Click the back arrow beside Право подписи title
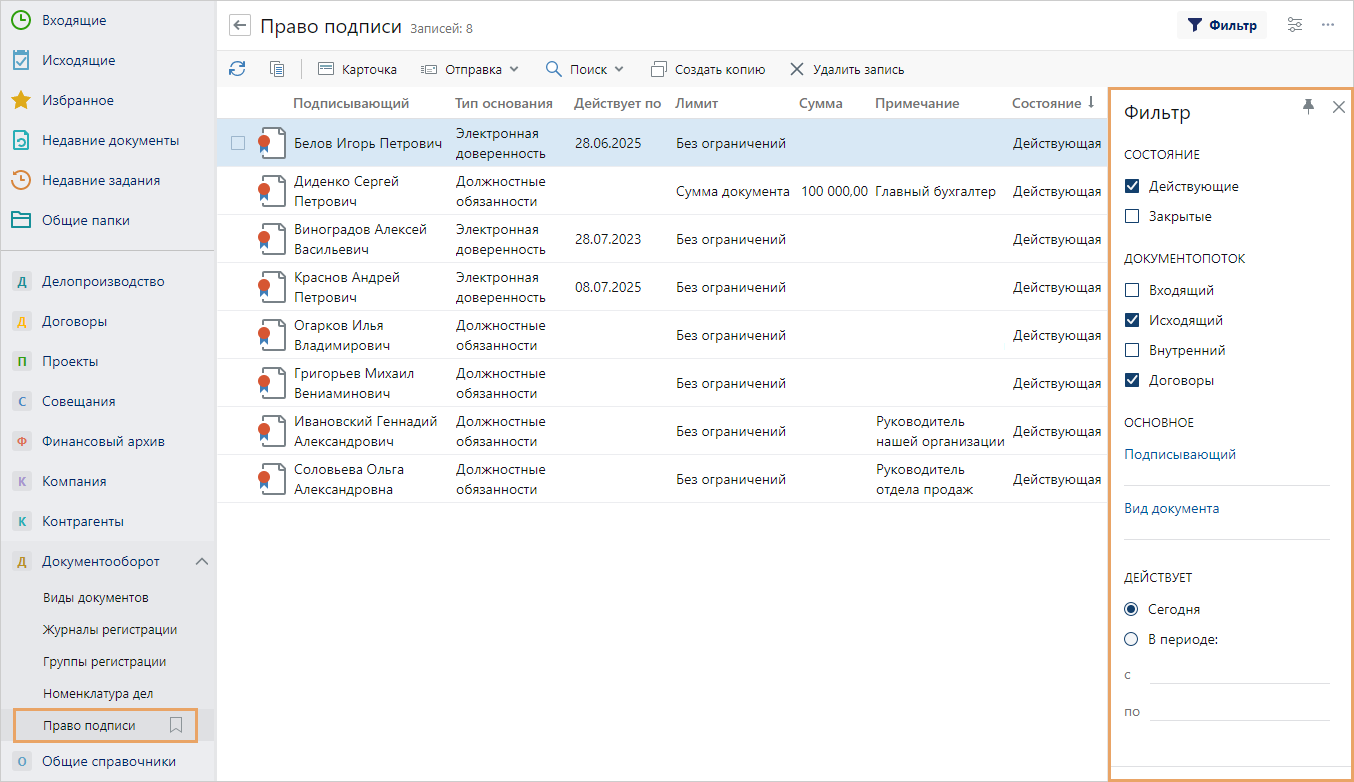 tap(239, 26)
